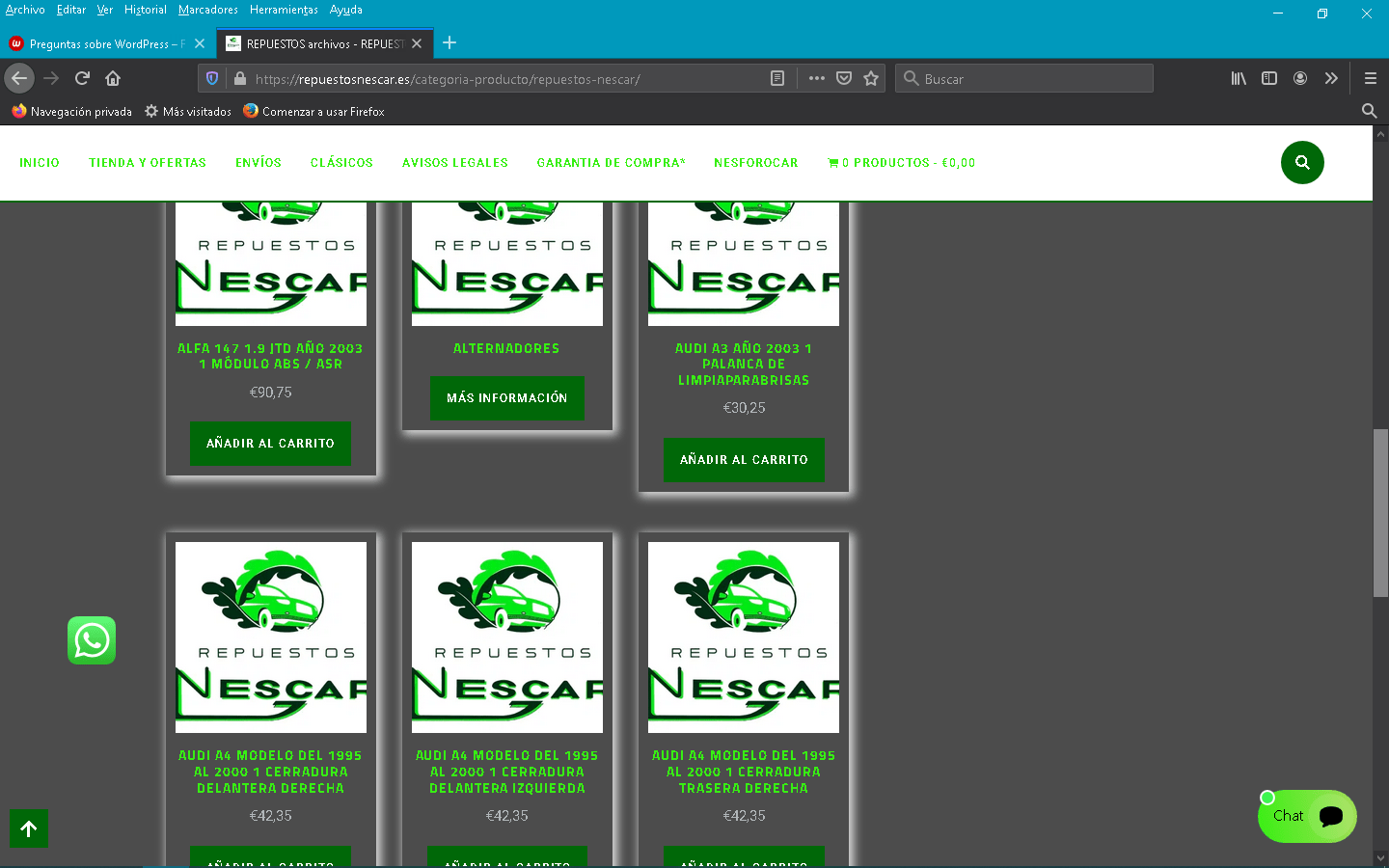The height and width of the screenshot is (868, 1389).
Task: Open page actions three-dot menu
Action: coord(817,79)
